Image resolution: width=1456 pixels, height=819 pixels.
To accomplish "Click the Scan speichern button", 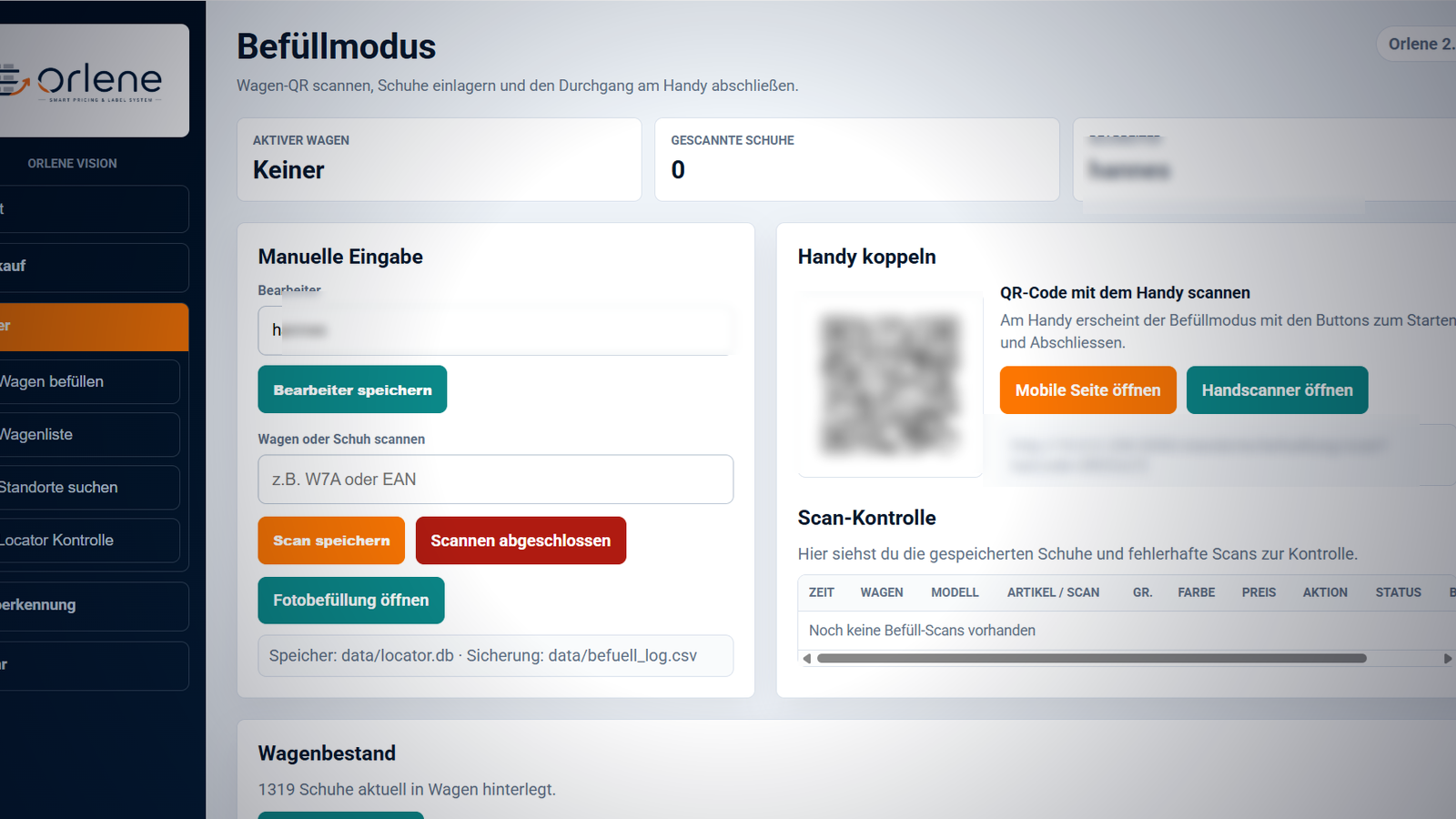I will 331,541.
